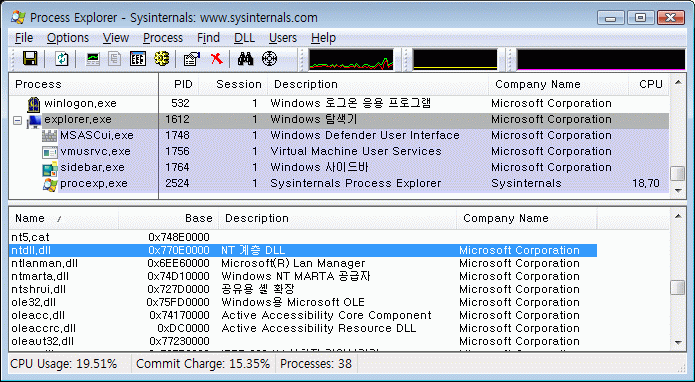Open the File menu
This screenshot has width=695, height=382.
coord(24,38)
